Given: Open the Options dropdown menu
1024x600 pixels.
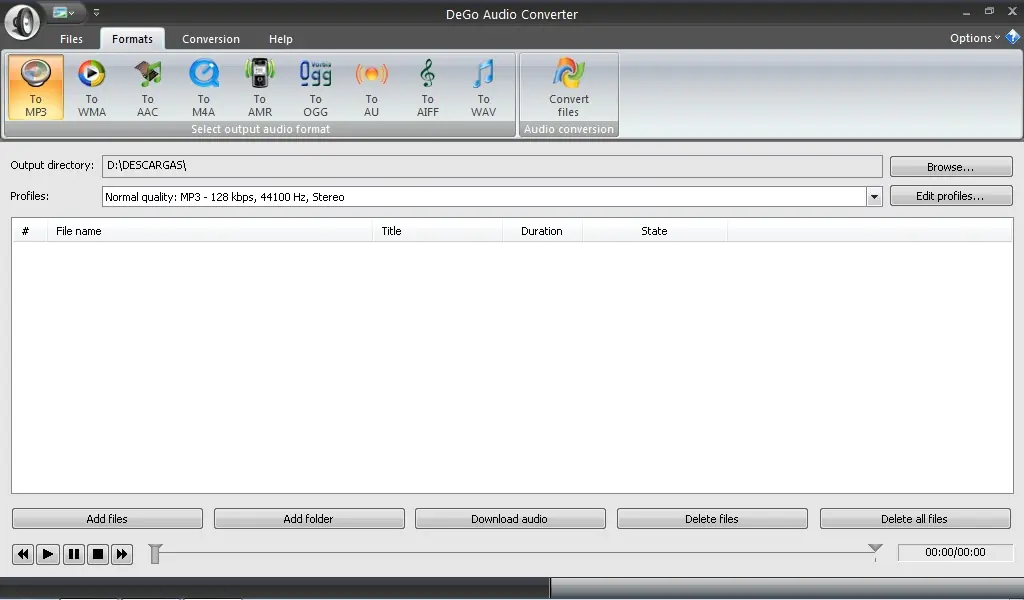Looking at the screenshot, I should point(975,38).
